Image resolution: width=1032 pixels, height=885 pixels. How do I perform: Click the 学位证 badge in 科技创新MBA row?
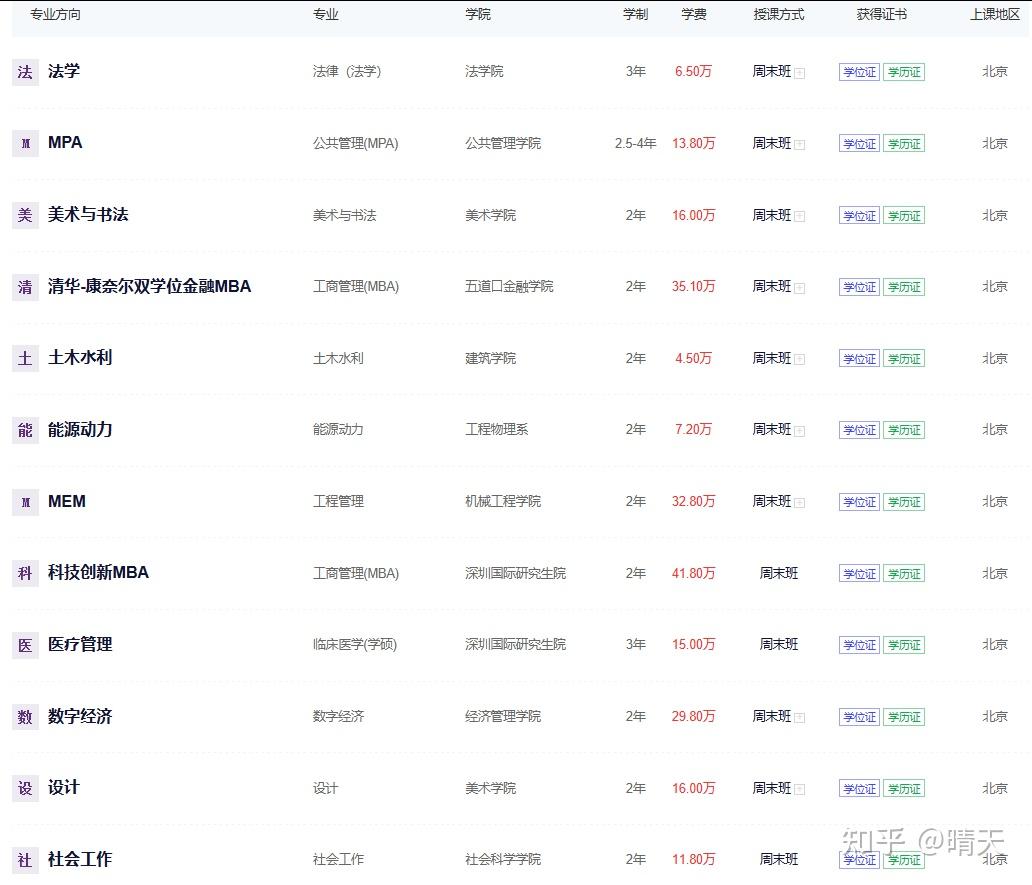click(860, 574)
